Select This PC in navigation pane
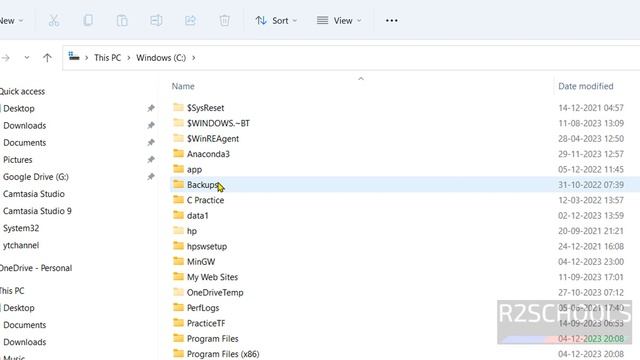 [12, 291]
